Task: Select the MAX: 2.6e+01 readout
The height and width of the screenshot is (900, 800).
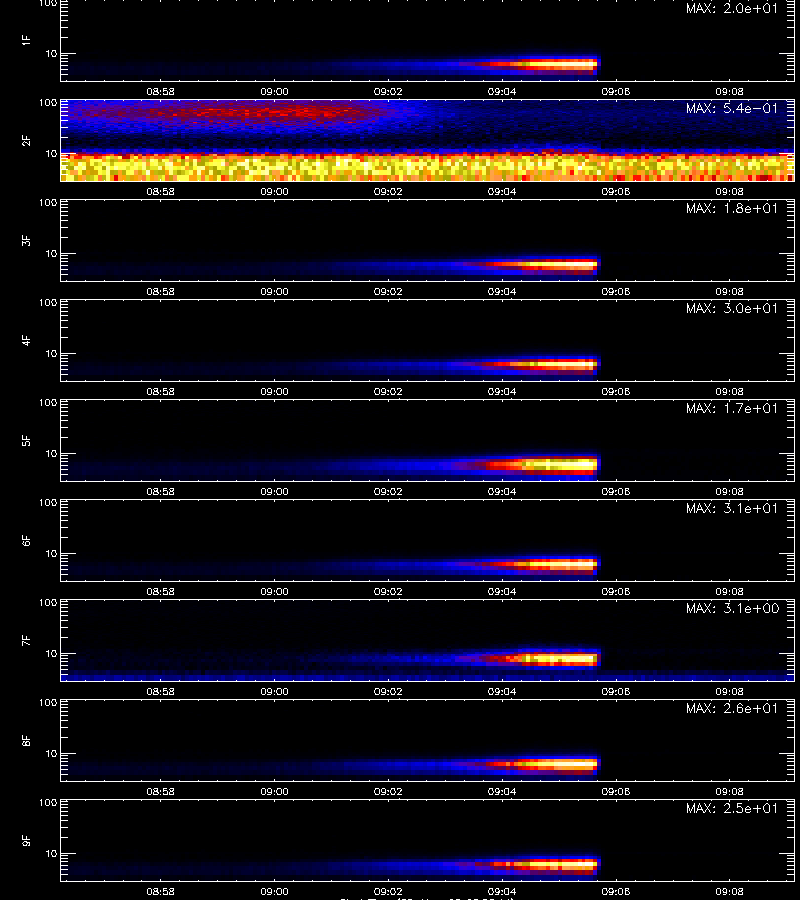Action: [x=732, y=708]
